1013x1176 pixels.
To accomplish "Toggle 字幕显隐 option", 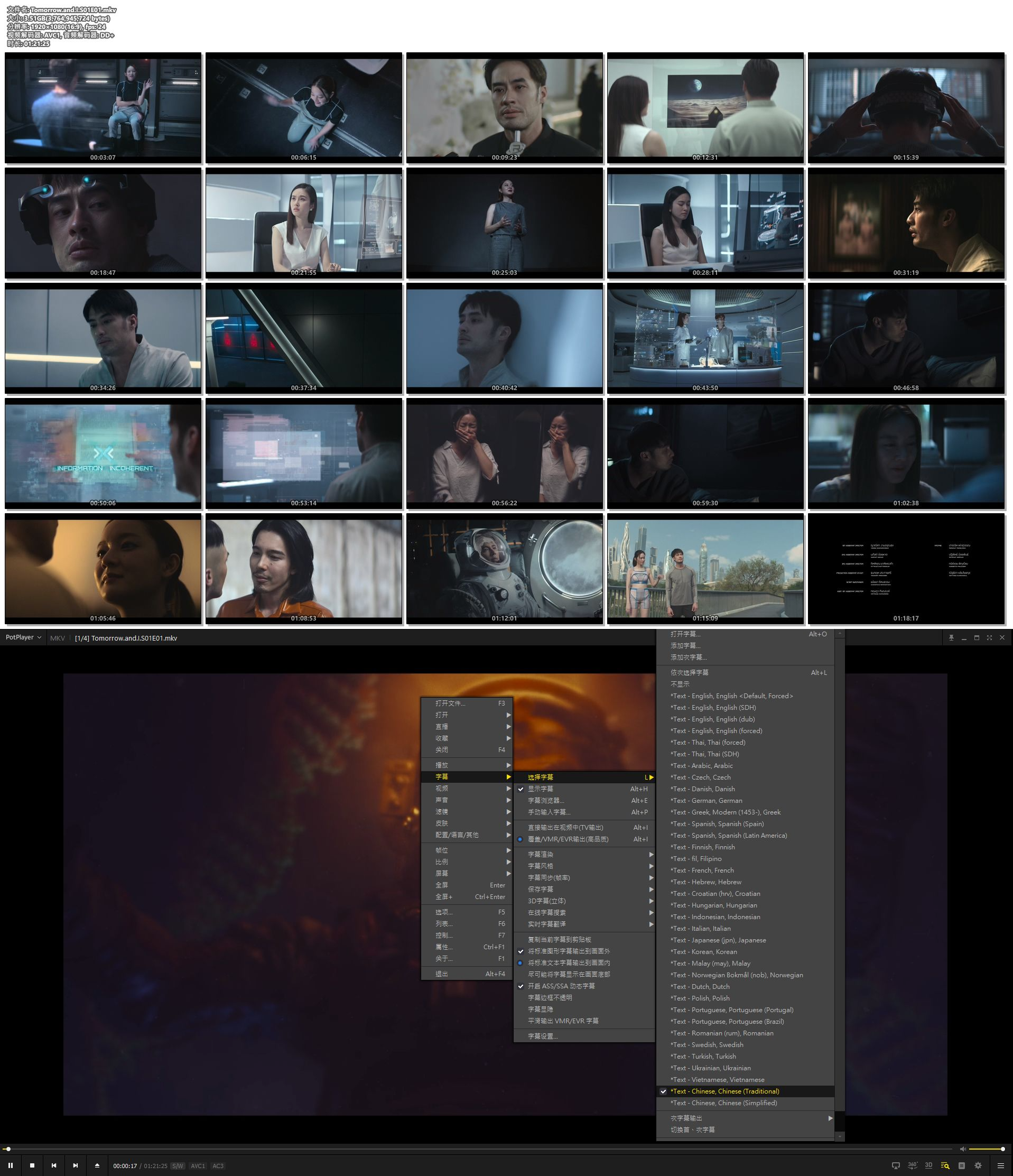I will click(x=584, y=1009).
